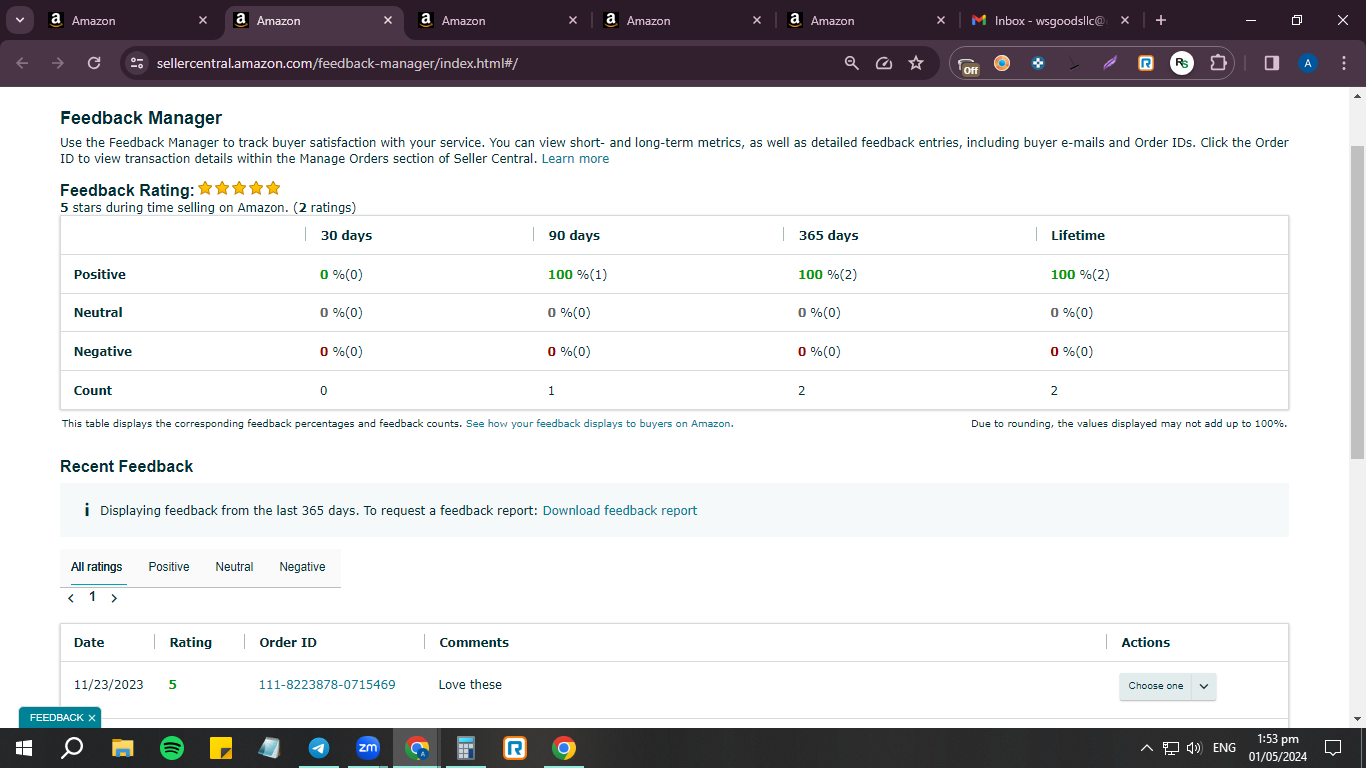1366x768 pixels.
Task: Switch to the Positive feedback tab
Action: coord(169,567)
